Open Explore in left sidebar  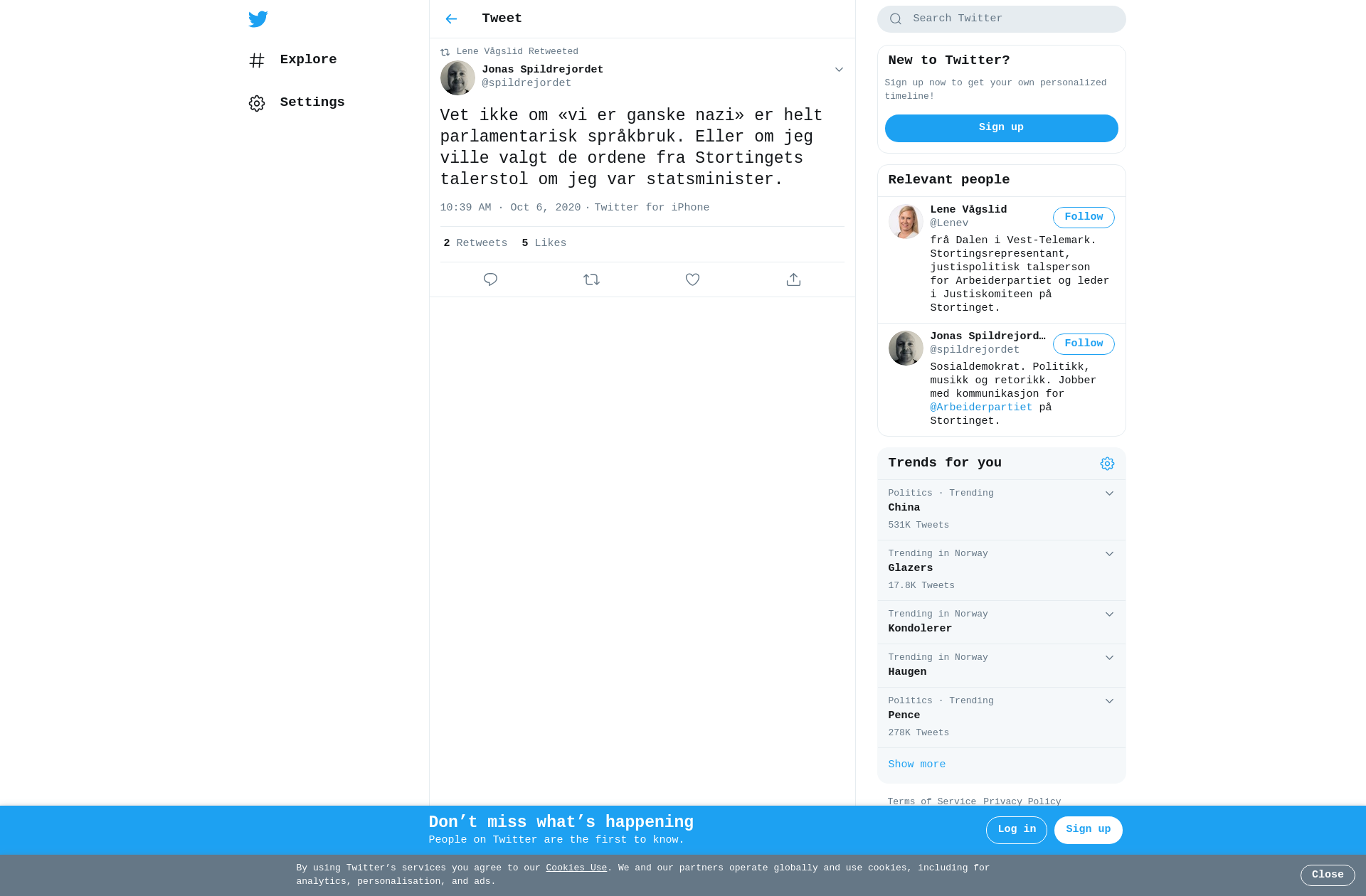click(292, 60)
